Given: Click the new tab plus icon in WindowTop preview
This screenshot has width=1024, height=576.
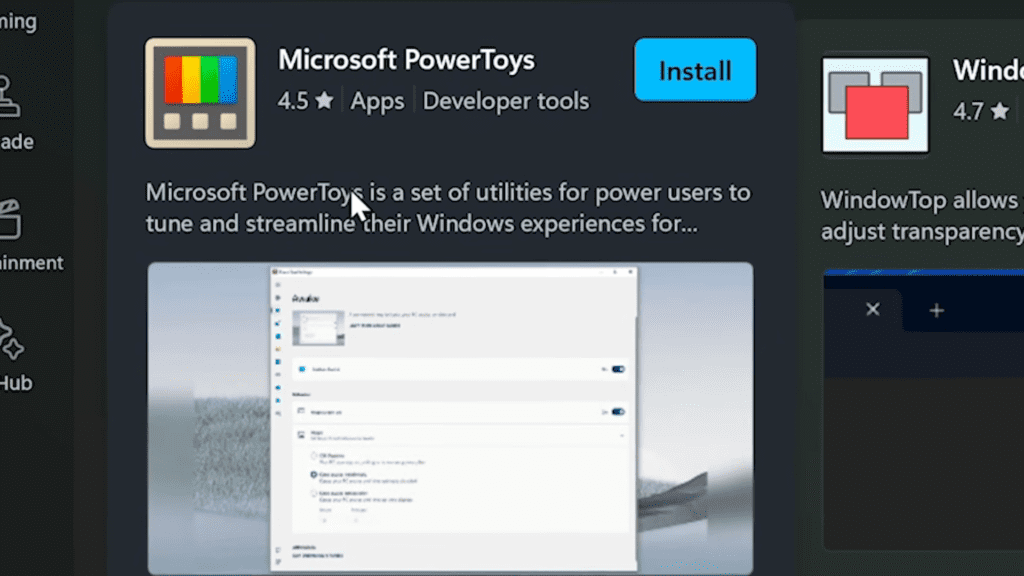Looking at the screenshot, I should (x=936, y=310).
